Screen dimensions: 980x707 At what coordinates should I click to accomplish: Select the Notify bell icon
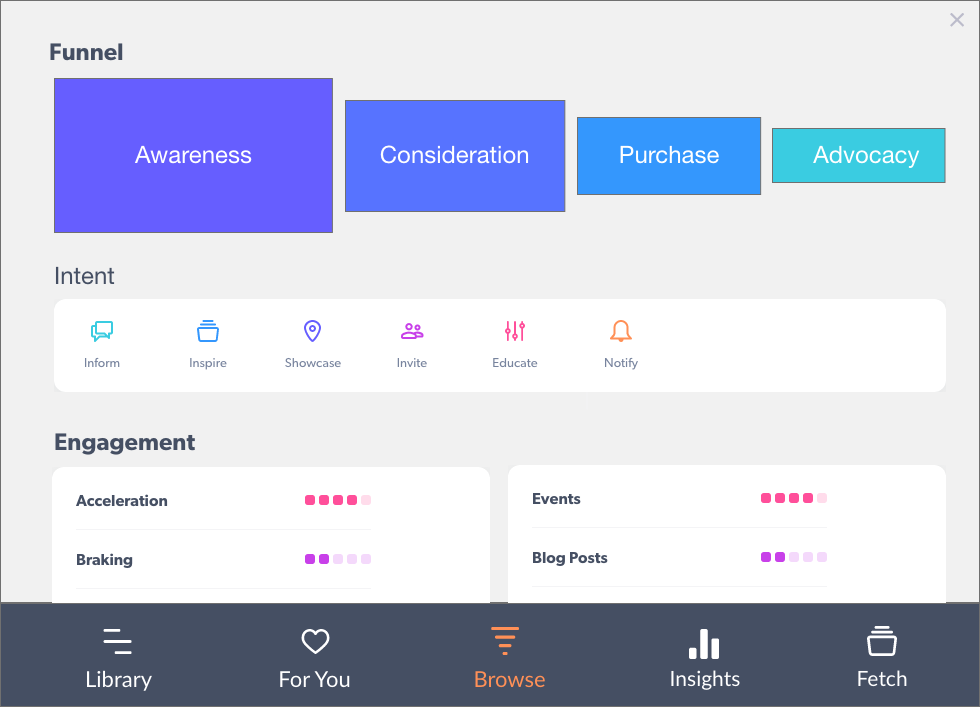[x=621, y=332]
